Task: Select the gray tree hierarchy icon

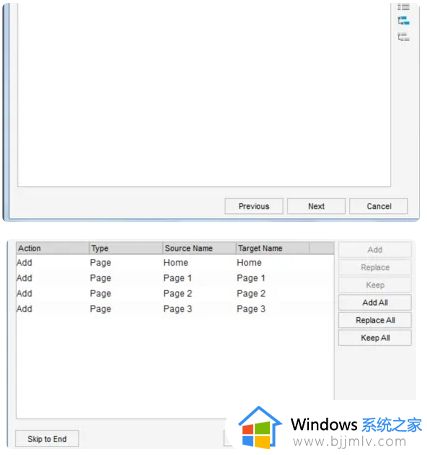Action: tap(403, 37)
